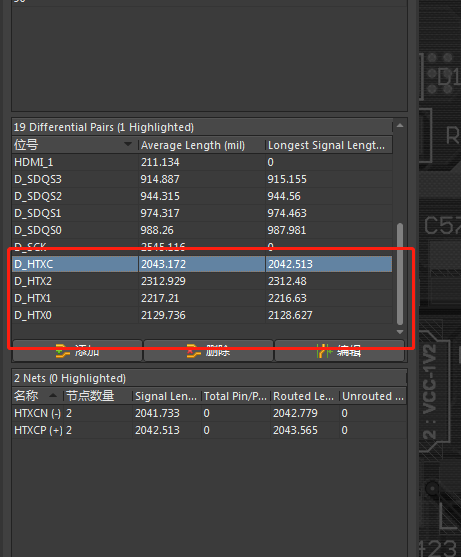The image size is (461, 557).
Task: Sort differential pairs by 位号 column arrow
Action: [128, 144]
